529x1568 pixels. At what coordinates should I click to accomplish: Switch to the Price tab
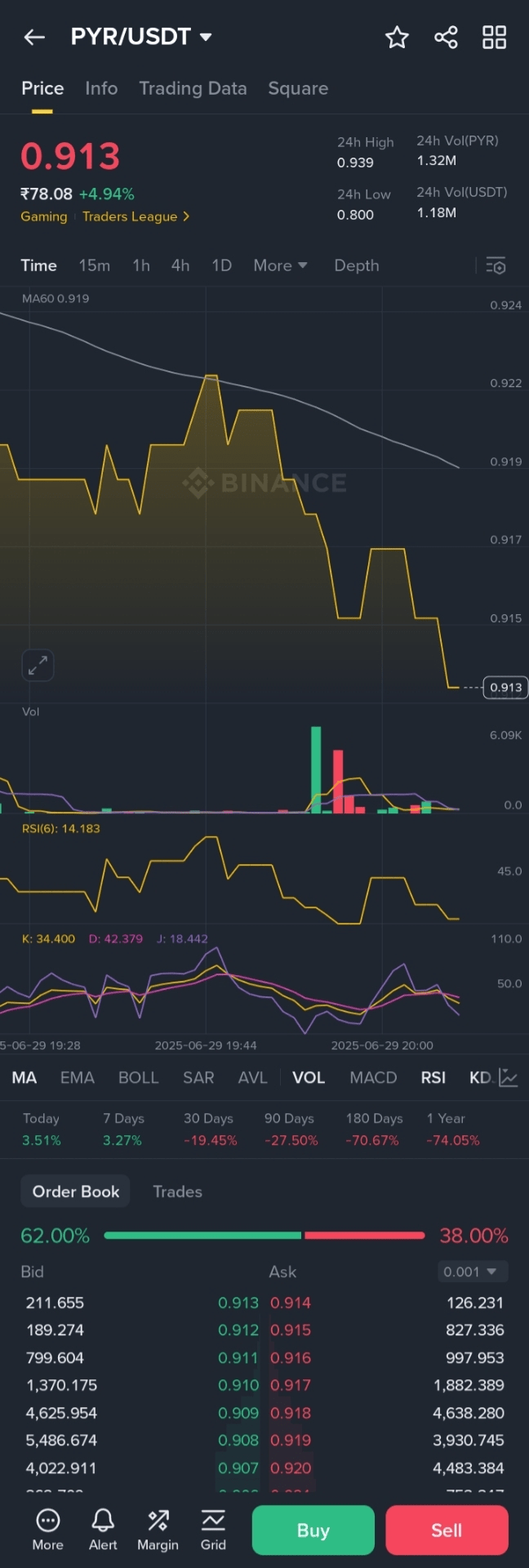(x=42, y=88)
